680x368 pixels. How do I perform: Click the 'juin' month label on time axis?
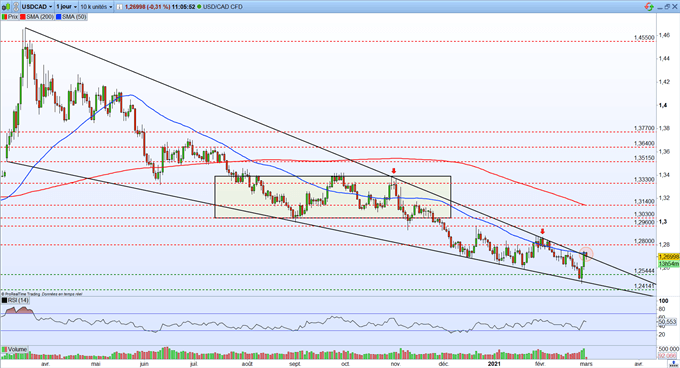[x=144, y=364]
